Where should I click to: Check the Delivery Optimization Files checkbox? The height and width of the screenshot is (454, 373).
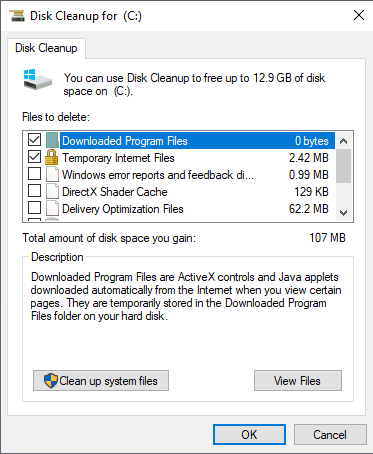[34, 208]
